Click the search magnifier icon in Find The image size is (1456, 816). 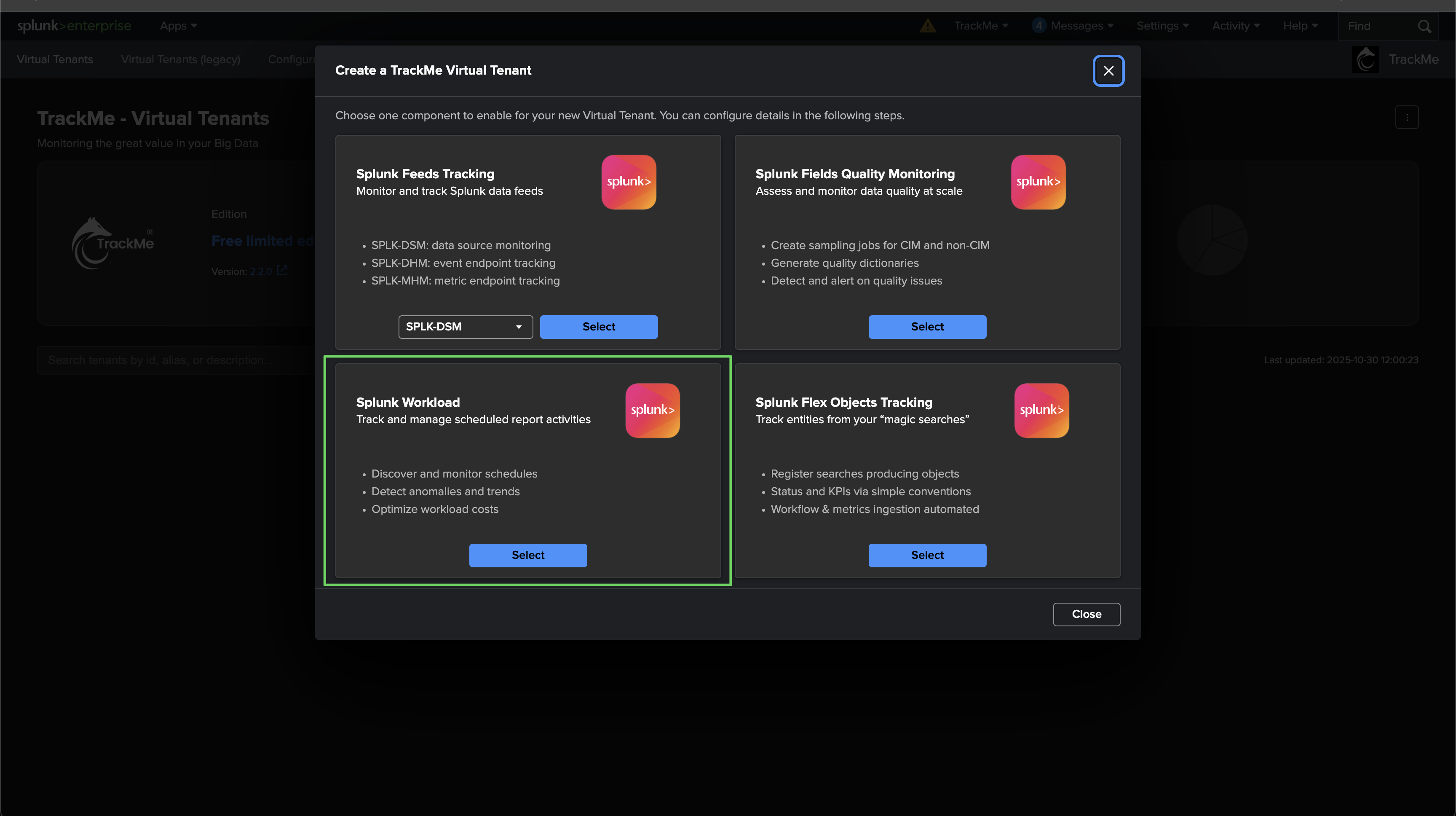[1424, 26]
